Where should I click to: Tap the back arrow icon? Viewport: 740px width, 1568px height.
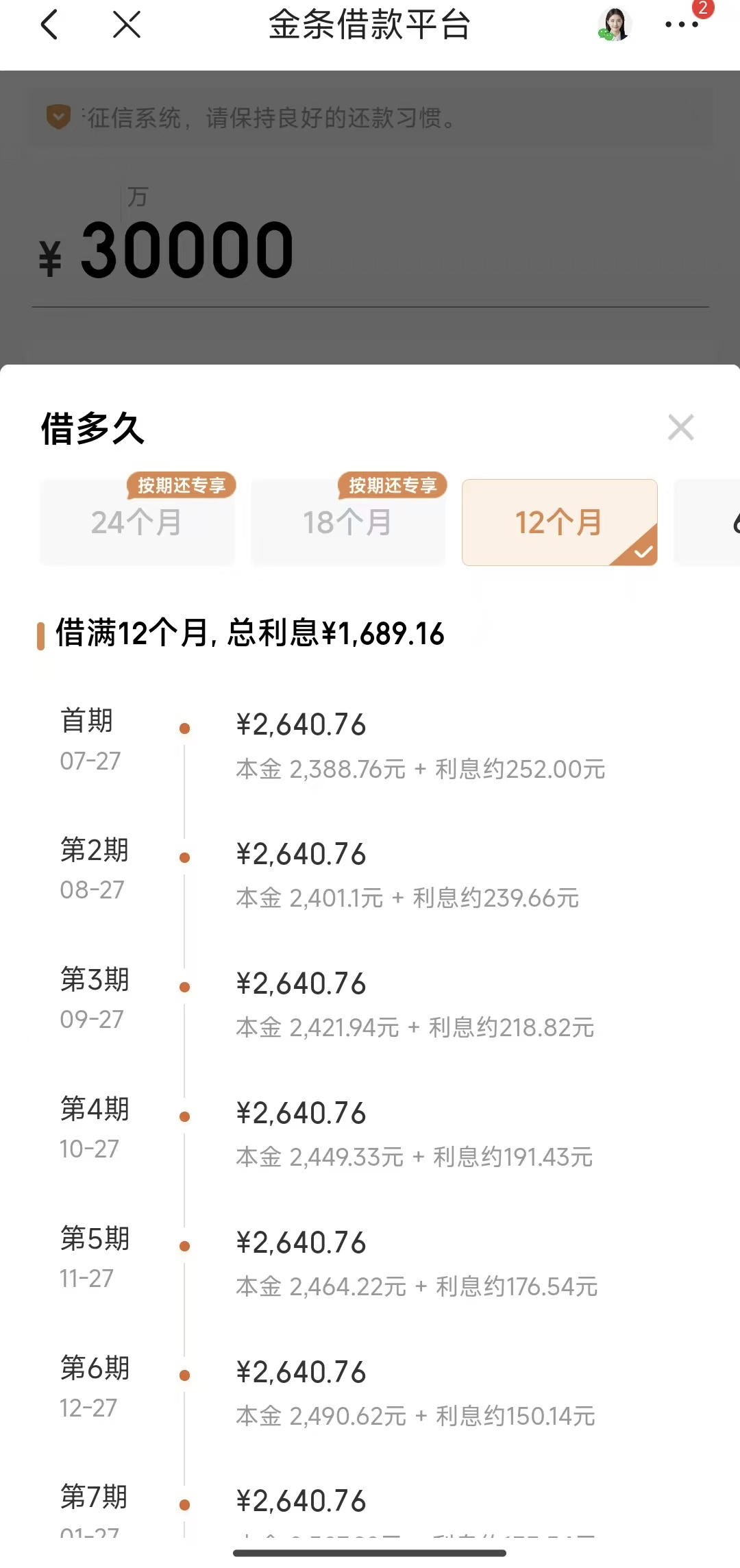pos(49,25)
